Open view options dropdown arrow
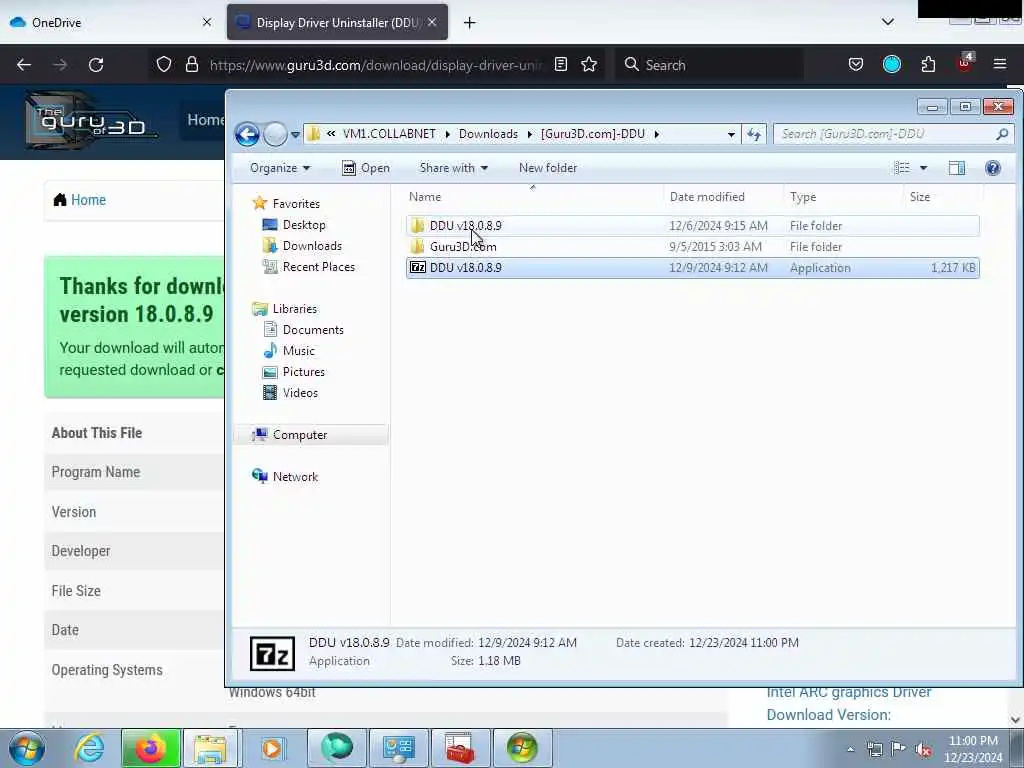This screenshot has width=1024, height=768. tap(923, 168)
